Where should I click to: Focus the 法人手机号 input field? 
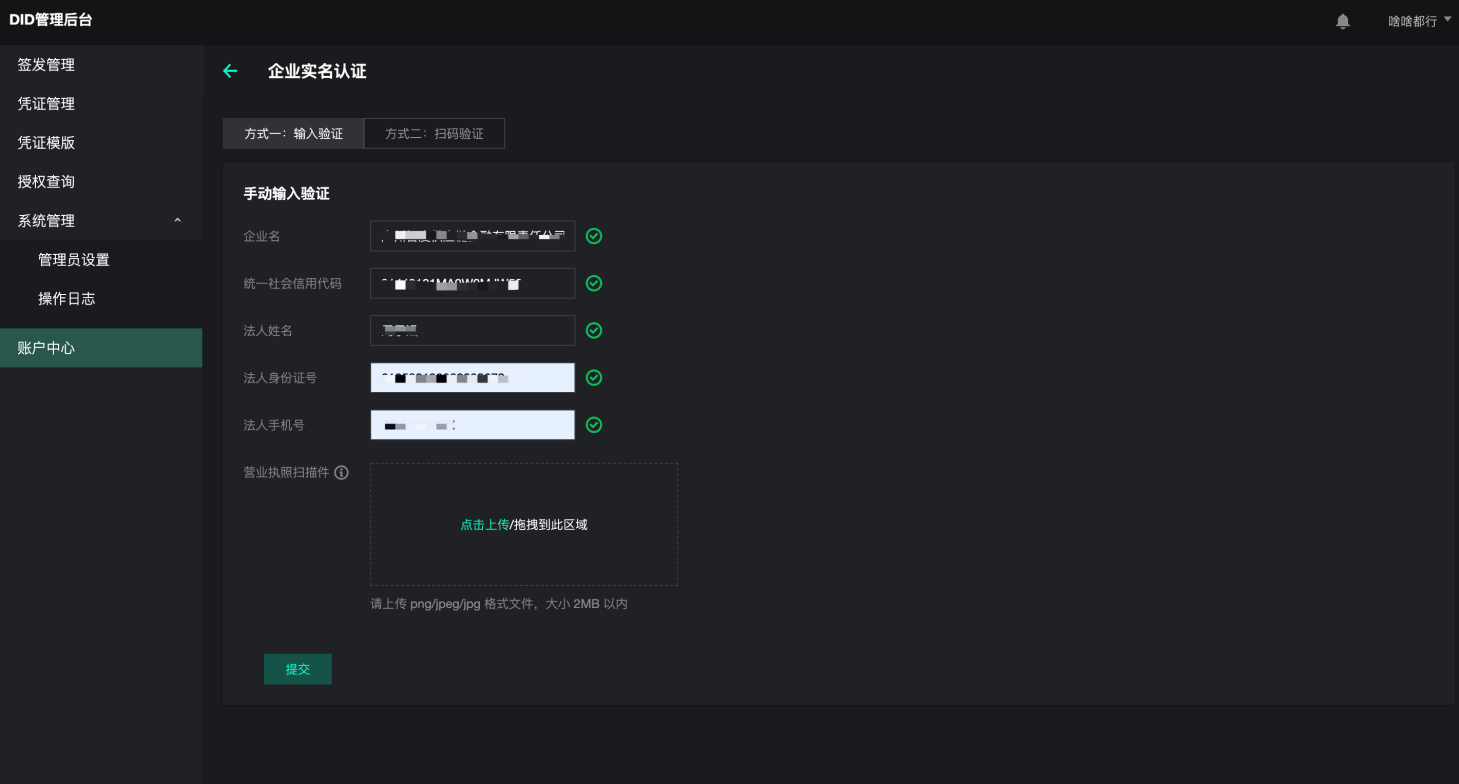click(472, 425)
